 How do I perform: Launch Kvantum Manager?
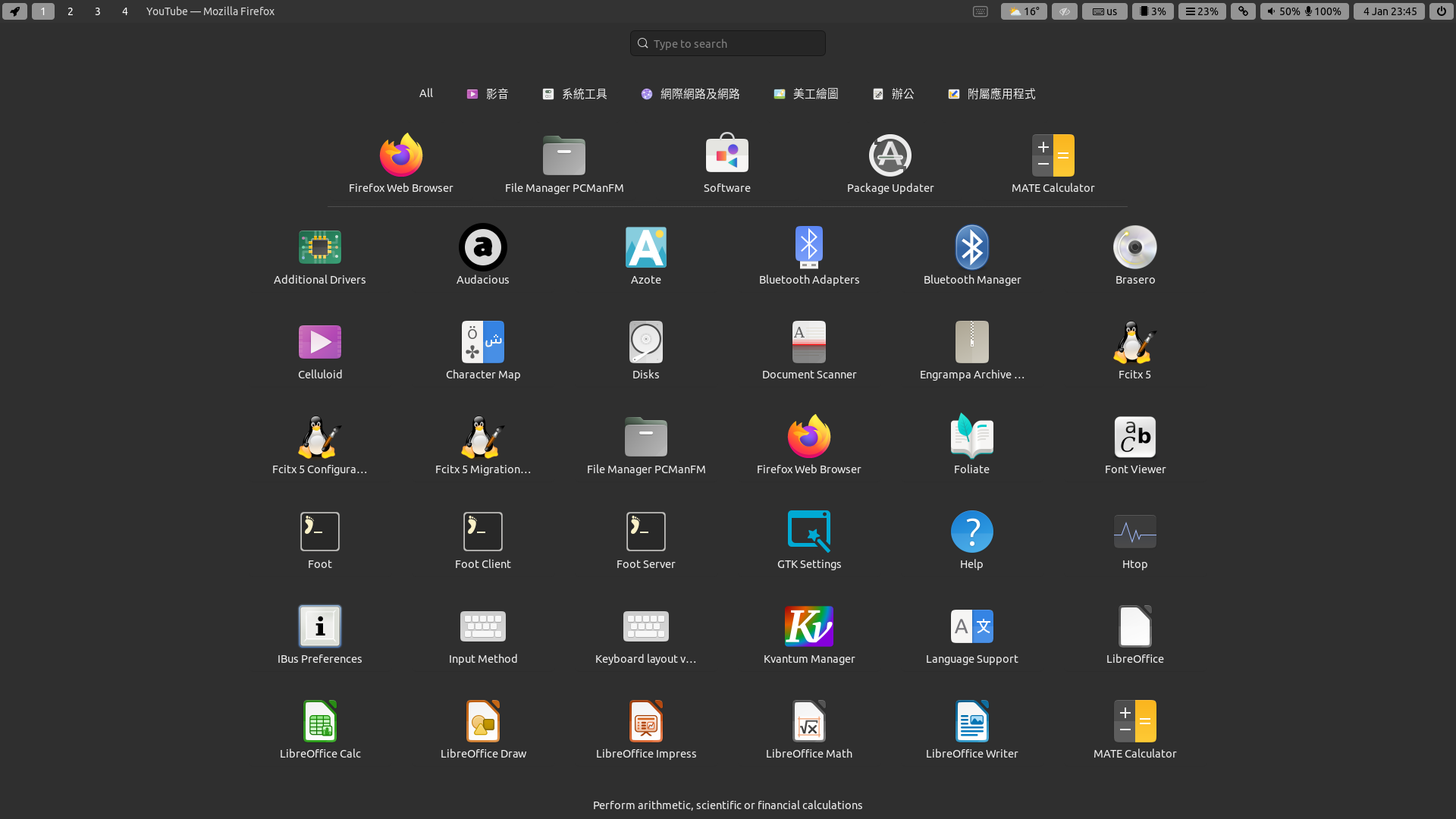[809, 635]
